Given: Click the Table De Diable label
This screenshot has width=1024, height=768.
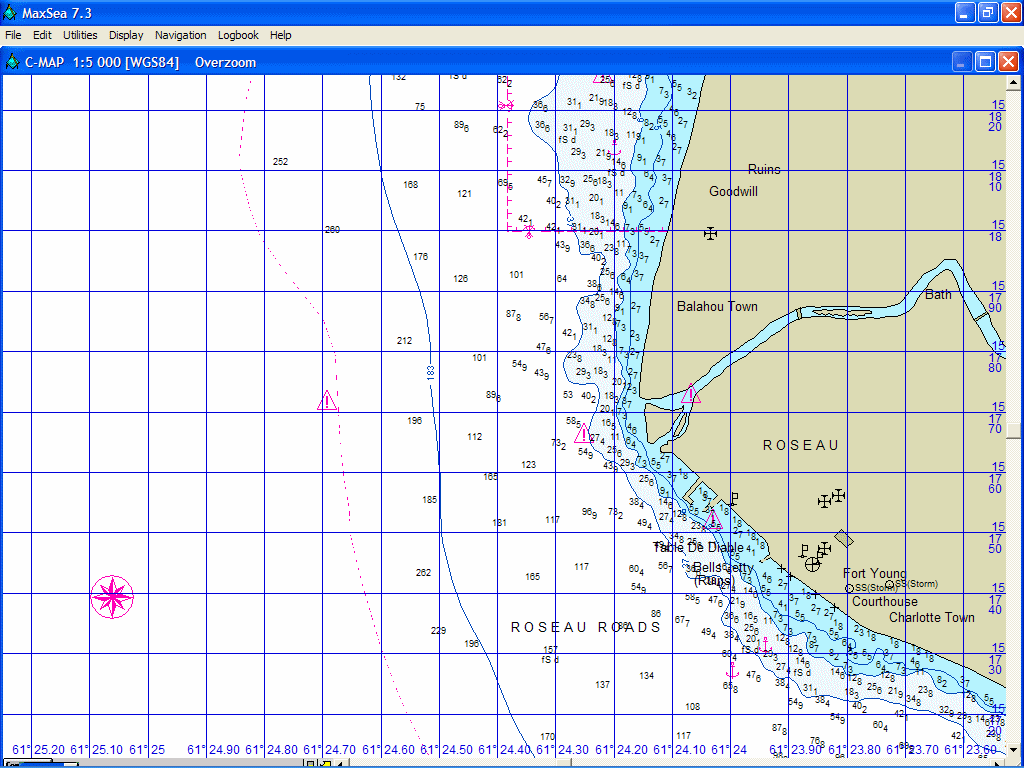Looking at the screenshot, I should point(698,547).
